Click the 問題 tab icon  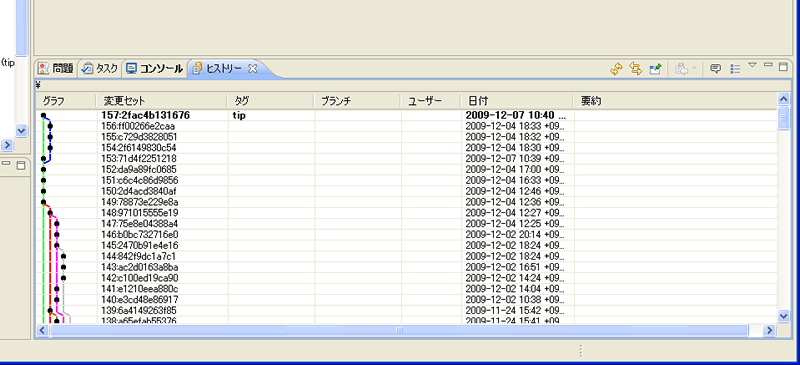[x=44, y=68]
